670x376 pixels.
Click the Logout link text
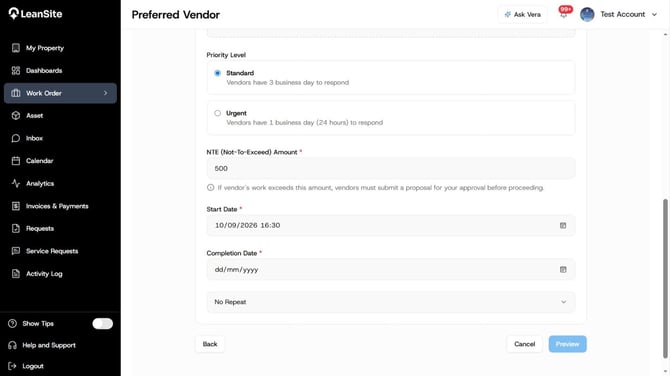(x=33, y=366)
